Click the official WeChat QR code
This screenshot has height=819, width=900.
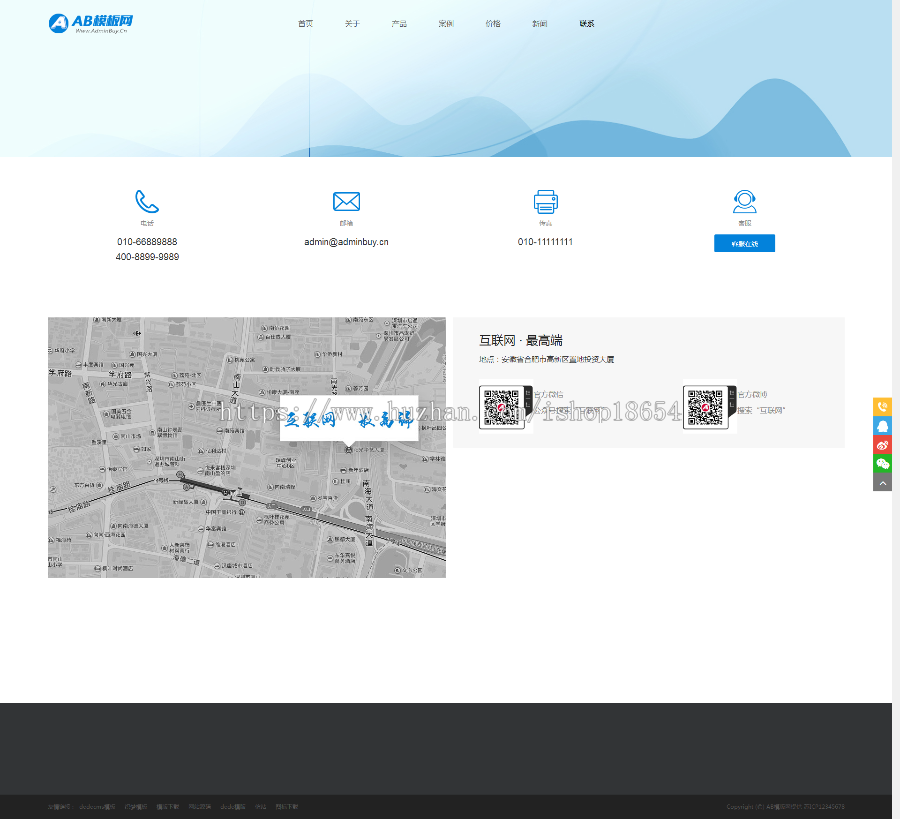[x=506, y=407]
